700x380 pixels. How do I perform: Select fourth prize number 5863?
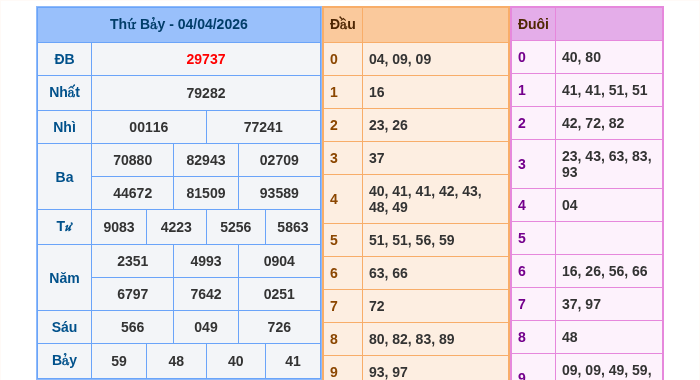point(292,227)
